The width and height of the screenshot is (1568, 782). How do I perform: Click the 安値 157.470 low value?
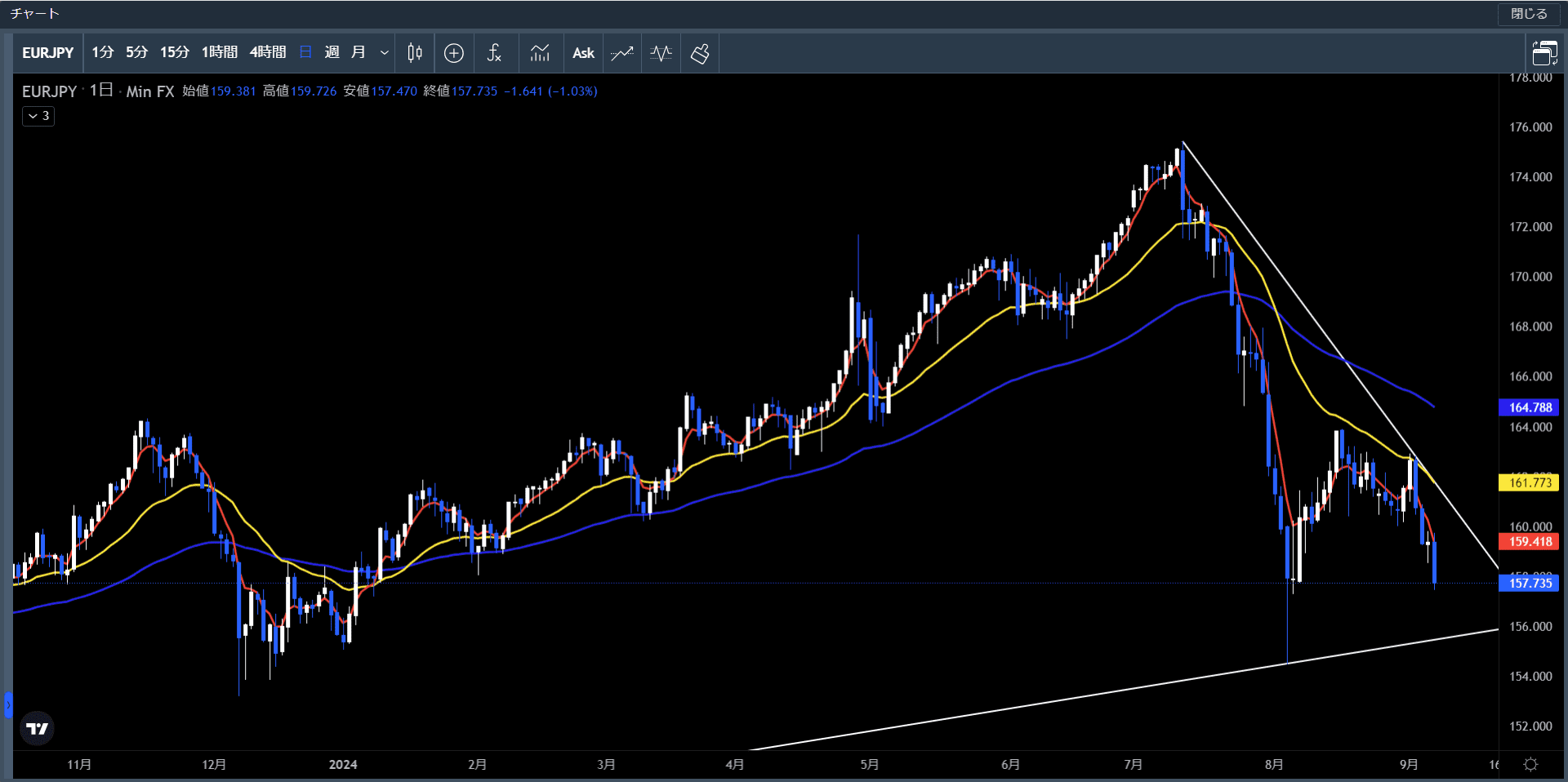[380, 91]
